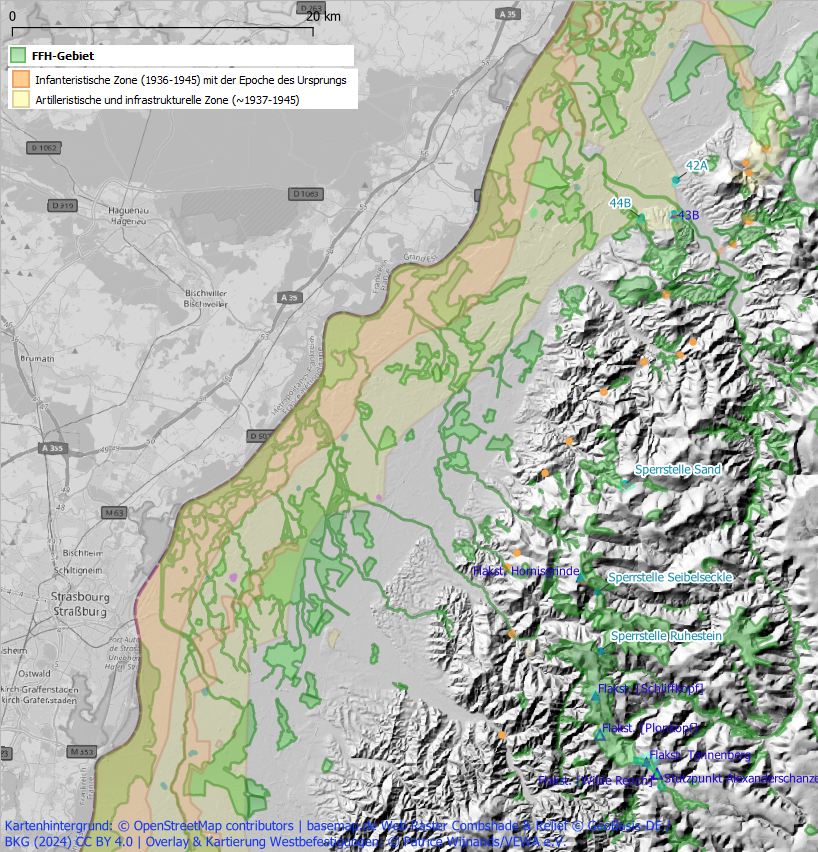The image size is (818, 852).
Task: Click the FFH-Gebiet legend text
Action: (62, 56)
